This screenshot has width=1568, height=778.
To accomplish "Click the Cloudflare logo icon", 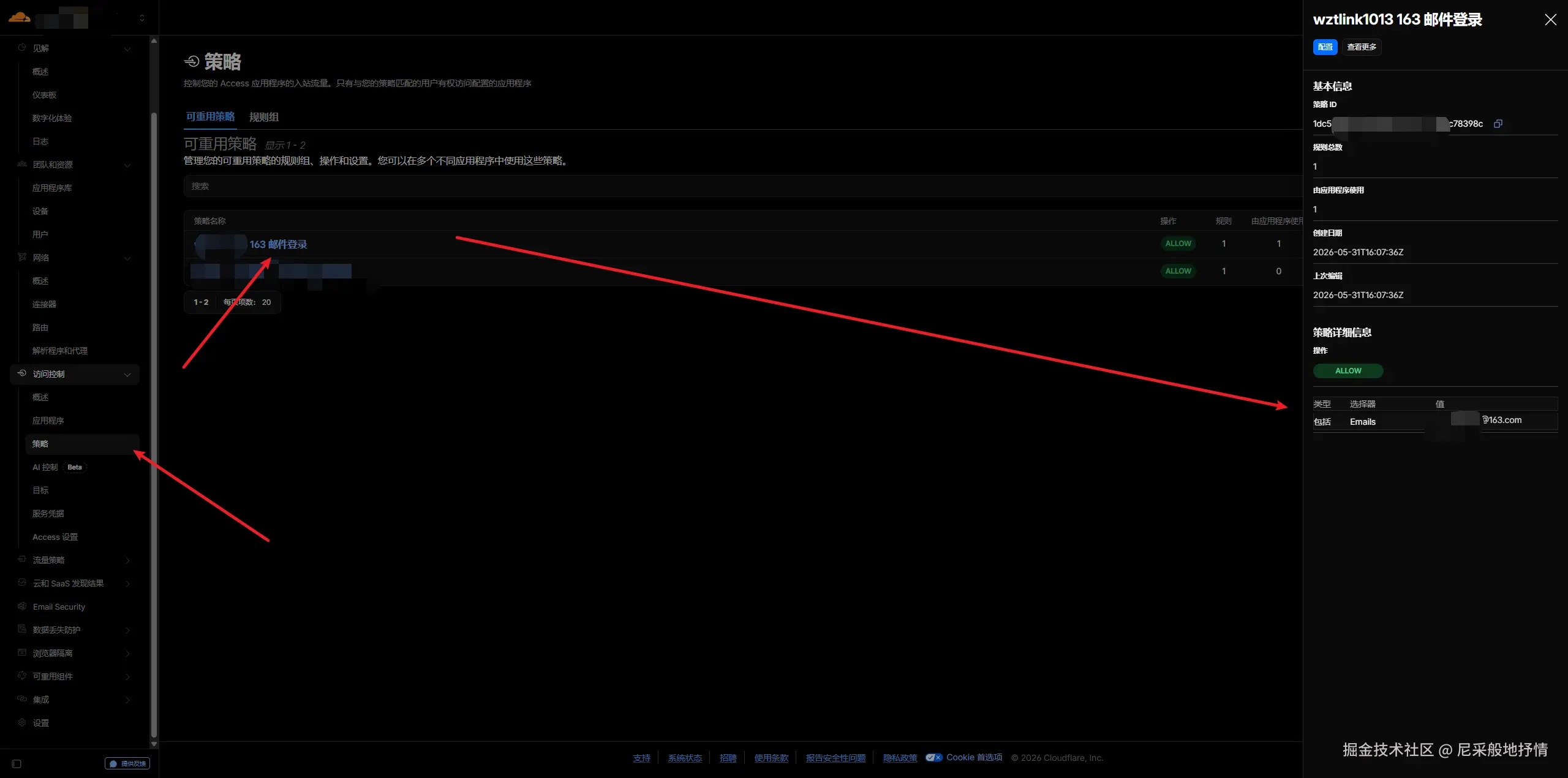I will 19,17.
